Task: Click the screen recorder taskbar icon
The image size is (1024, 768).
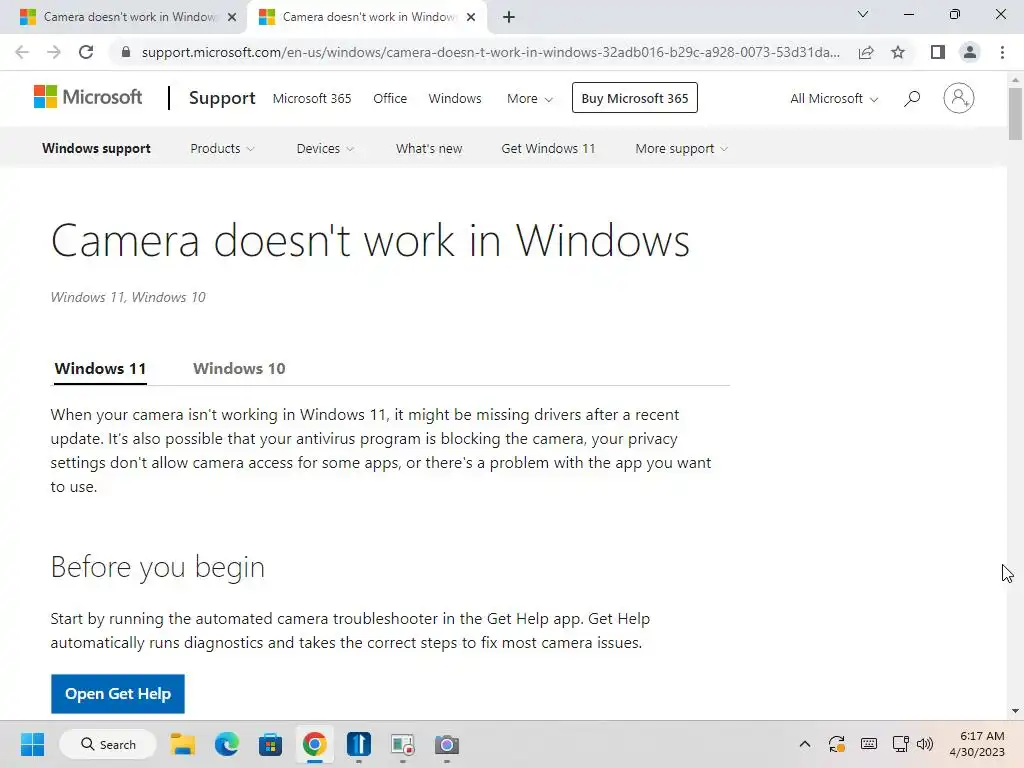Action: pos(403,744)
